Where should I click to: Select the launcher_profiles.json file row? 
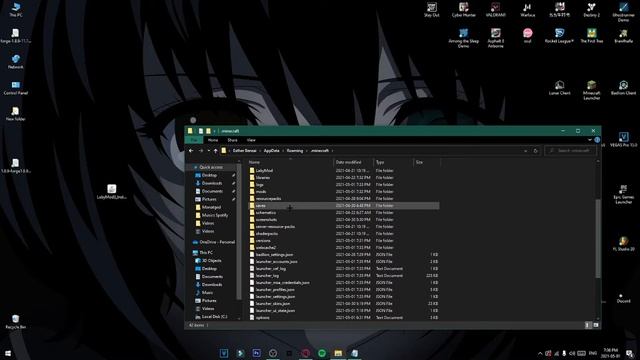(343, 289)
